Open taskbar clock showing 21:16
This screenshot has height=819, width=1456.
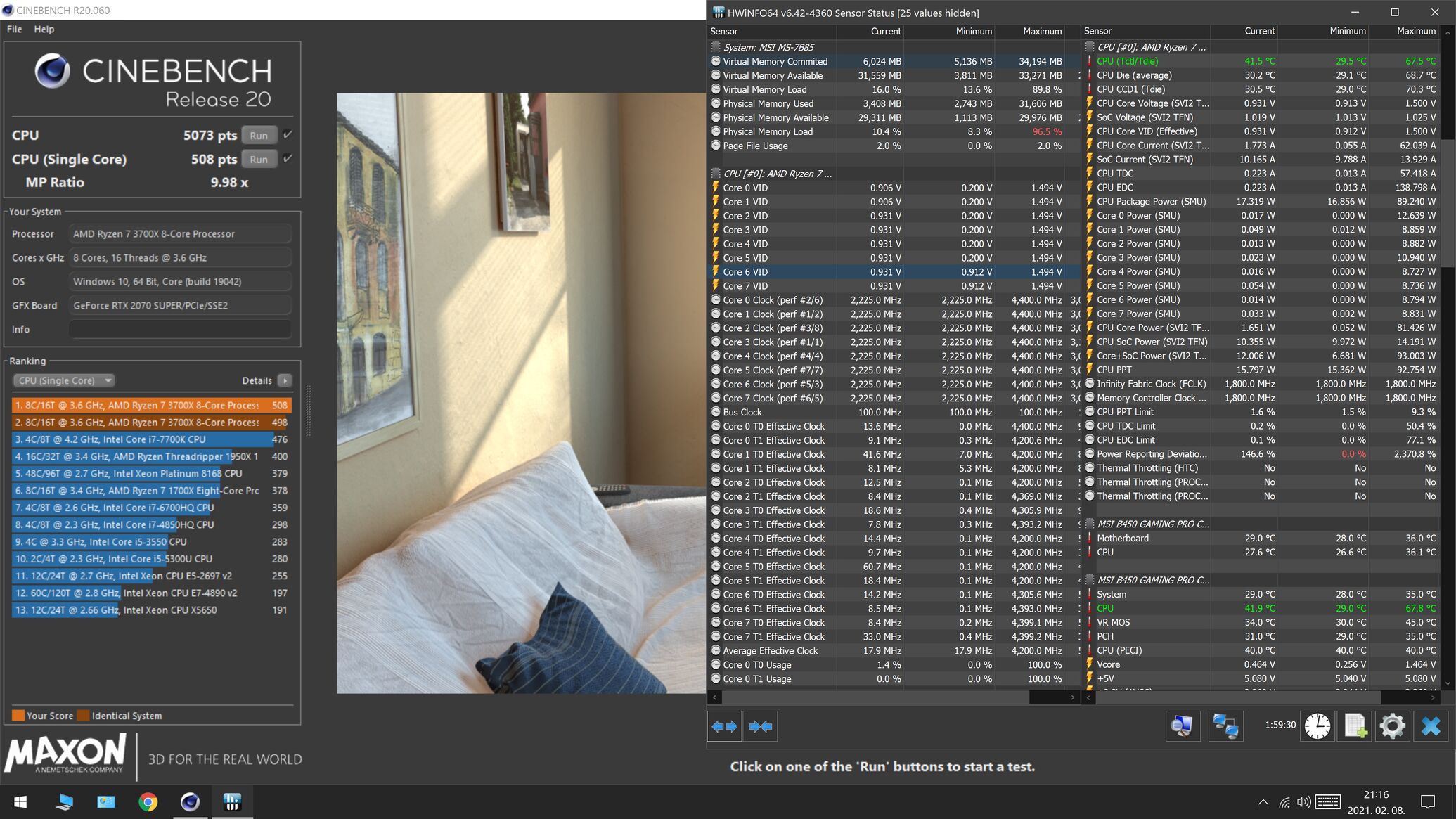(x=1376, y=802)
